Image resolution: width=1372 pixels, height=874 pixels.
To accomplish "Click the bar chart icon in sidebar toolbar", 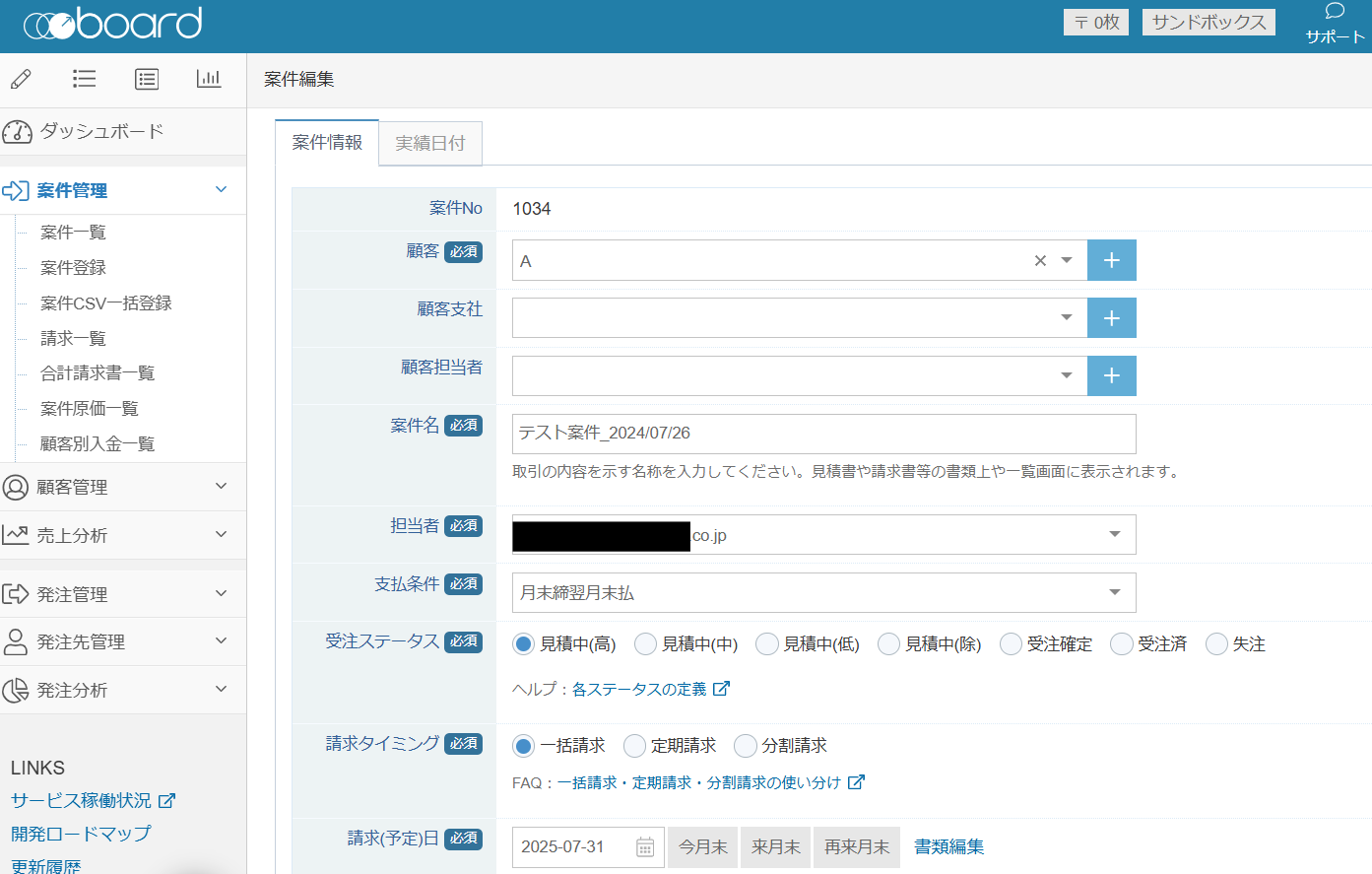I will (x=209, y=79).
